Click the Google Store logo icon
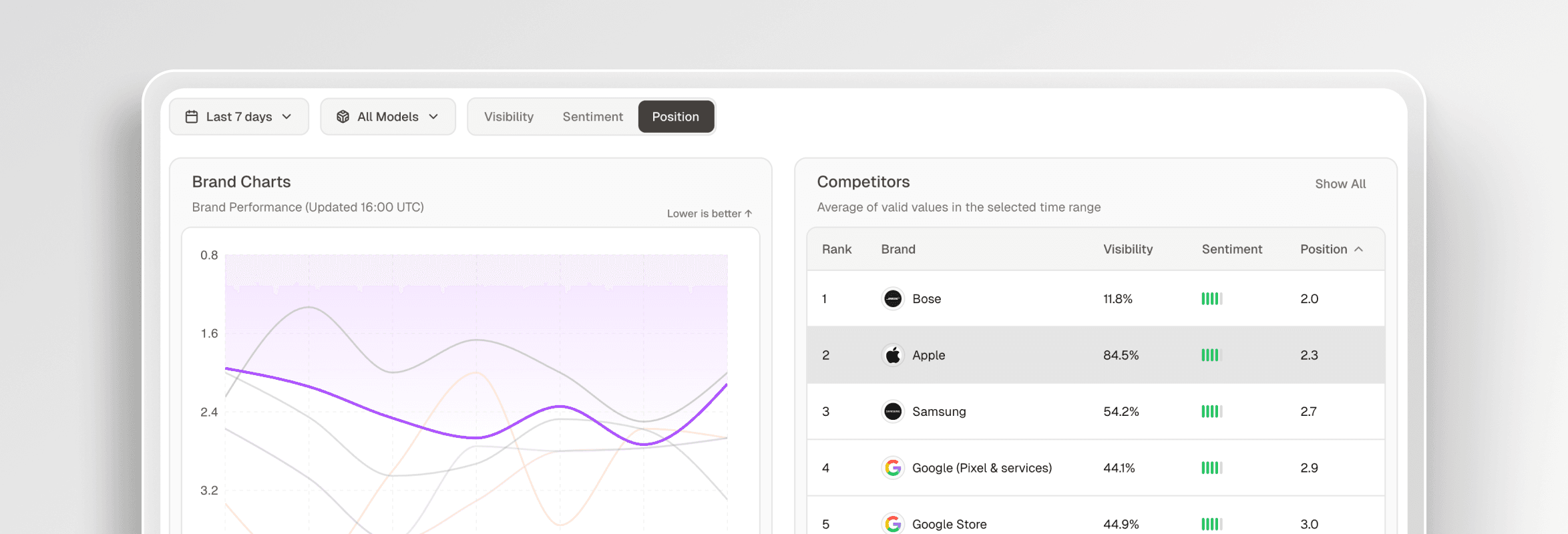 coord(892,524)
